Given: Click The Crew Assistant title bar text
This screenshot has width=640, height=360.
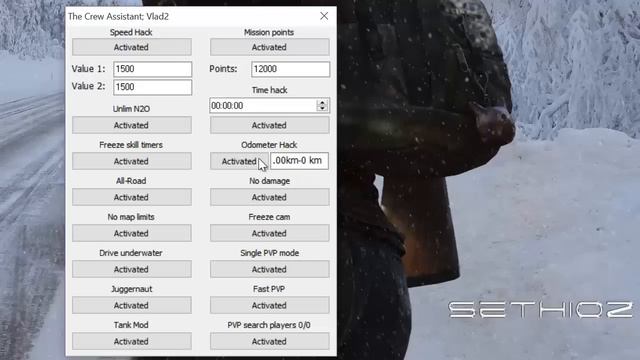Looking at the screenshot, I should click(118, 16).
